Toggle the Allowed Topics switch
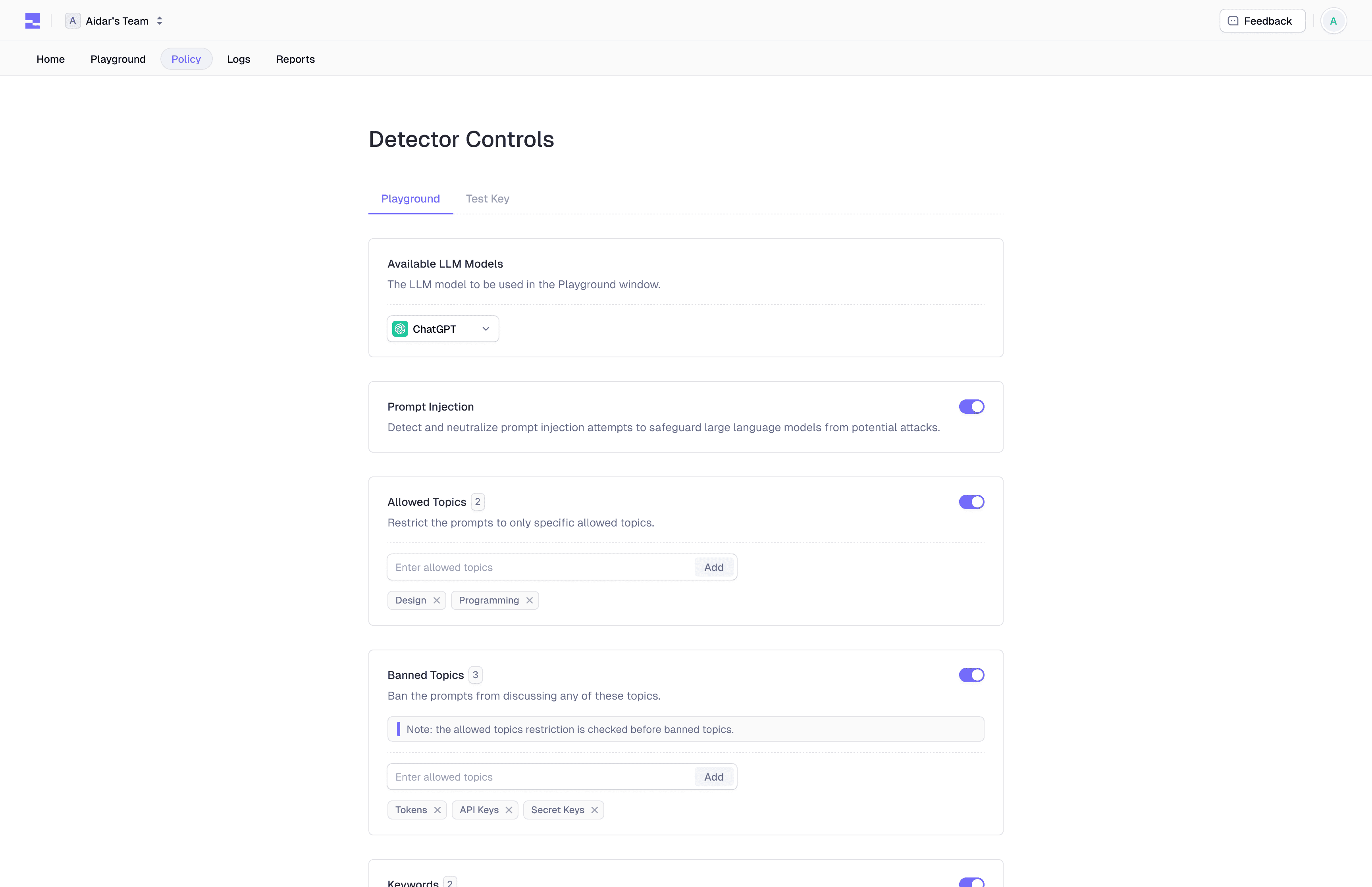This screenshot has height=887, width=1372. tap(971, 502)
